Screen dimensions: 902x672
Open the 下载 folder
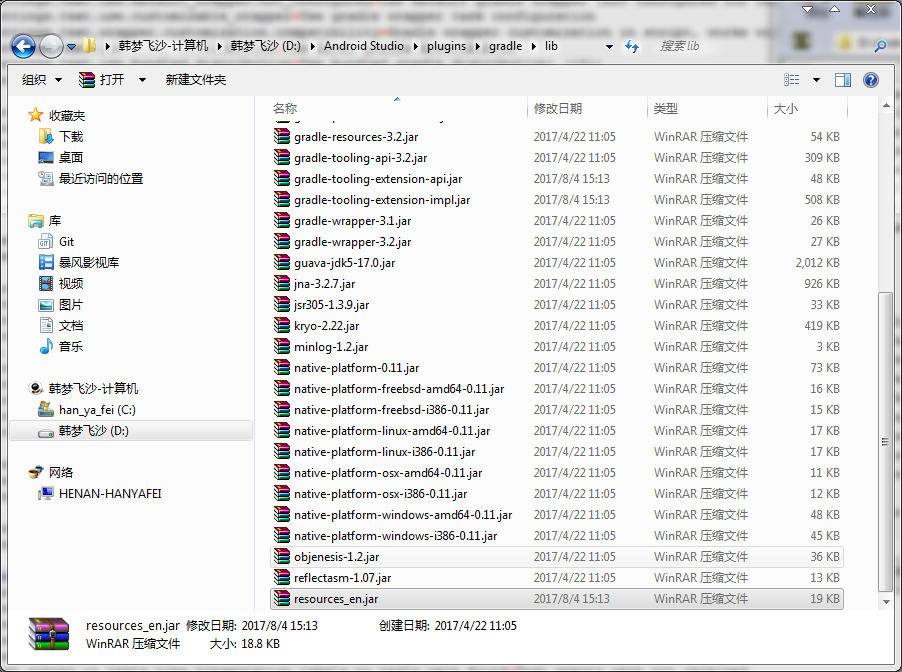point(71,136)
